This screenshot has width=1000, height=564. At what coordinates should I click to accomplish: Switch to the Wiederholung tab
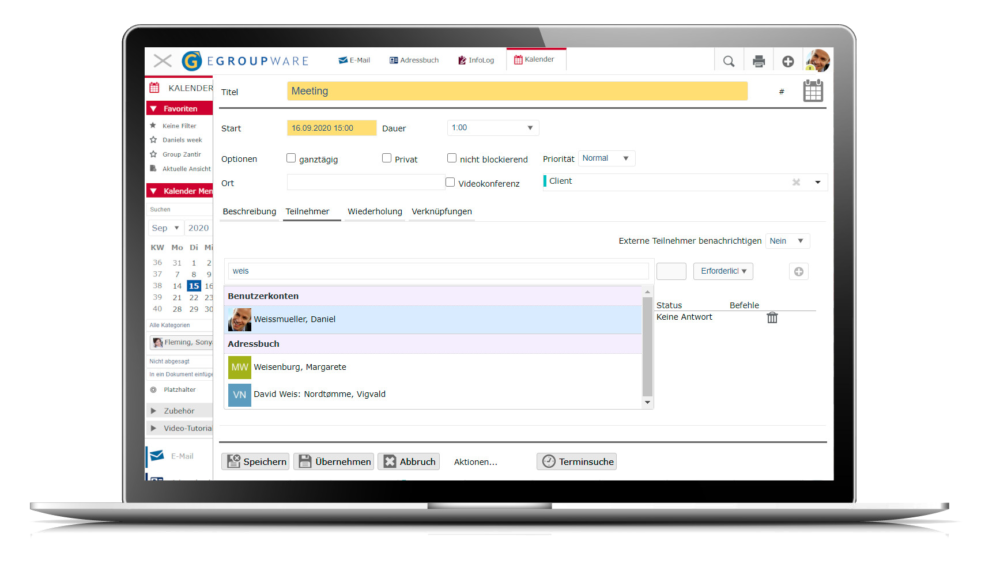pyautogui.click(x=374, y=212)
